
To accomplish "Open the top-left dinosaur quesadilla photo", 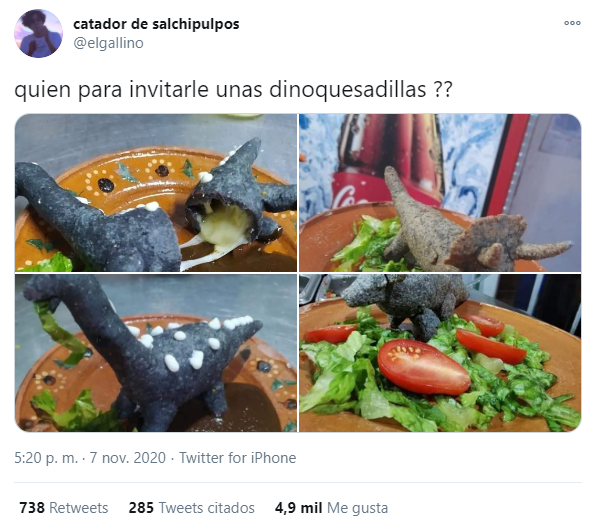I will [156, 193].
